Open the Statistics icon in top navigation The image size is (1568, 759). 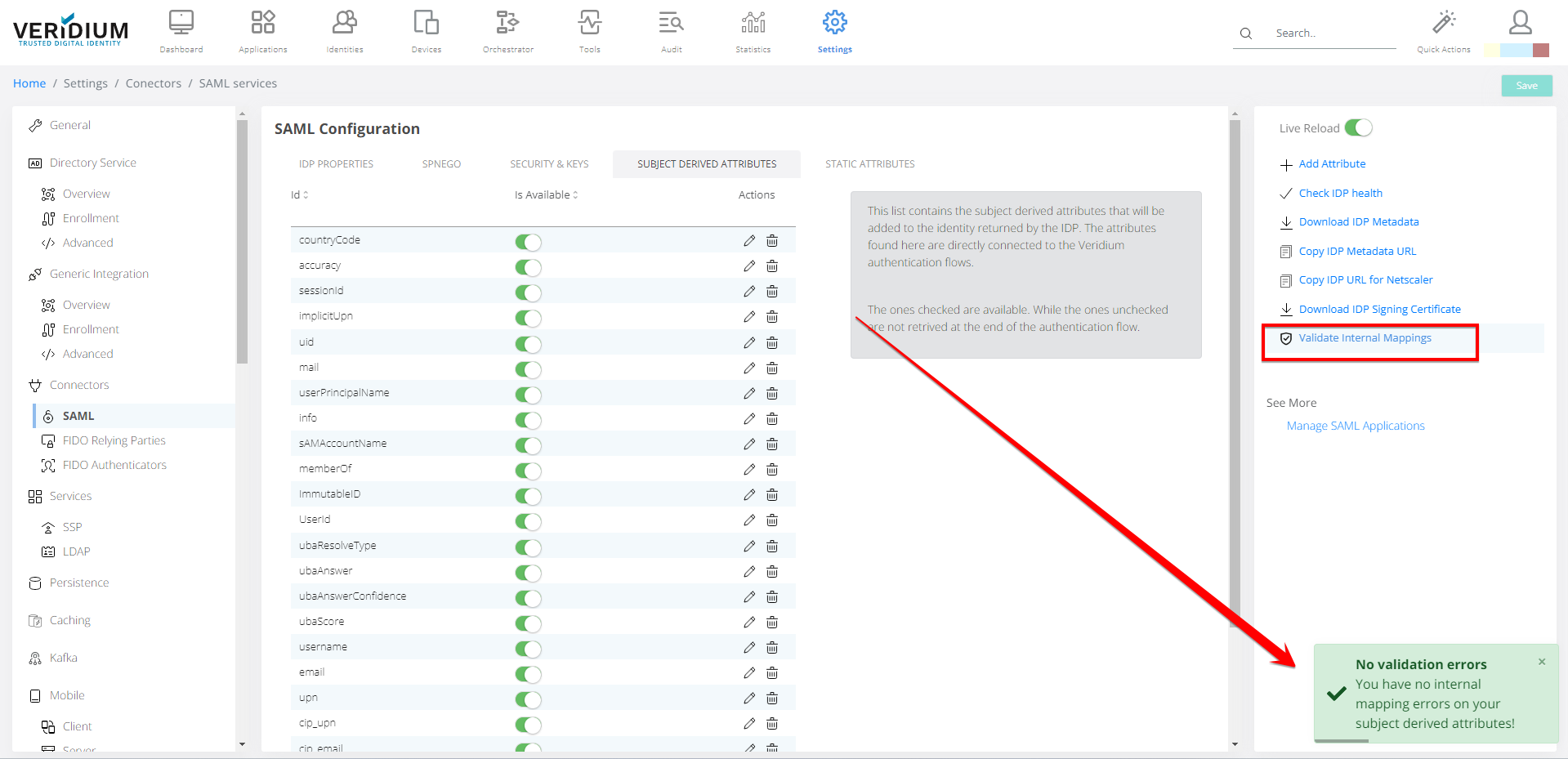(x=753, y=23)
